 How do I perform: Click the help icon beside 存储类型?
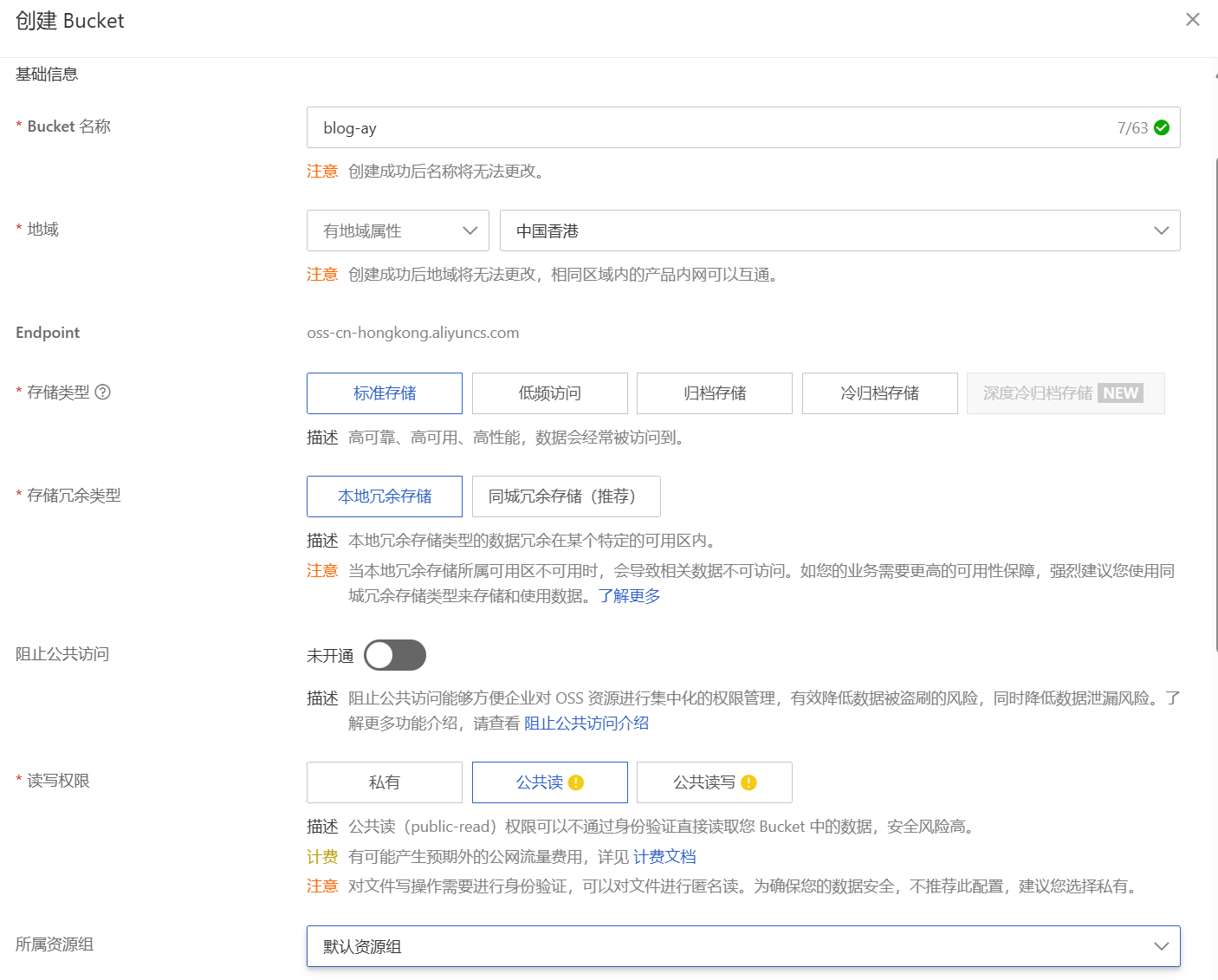[102, 392]
